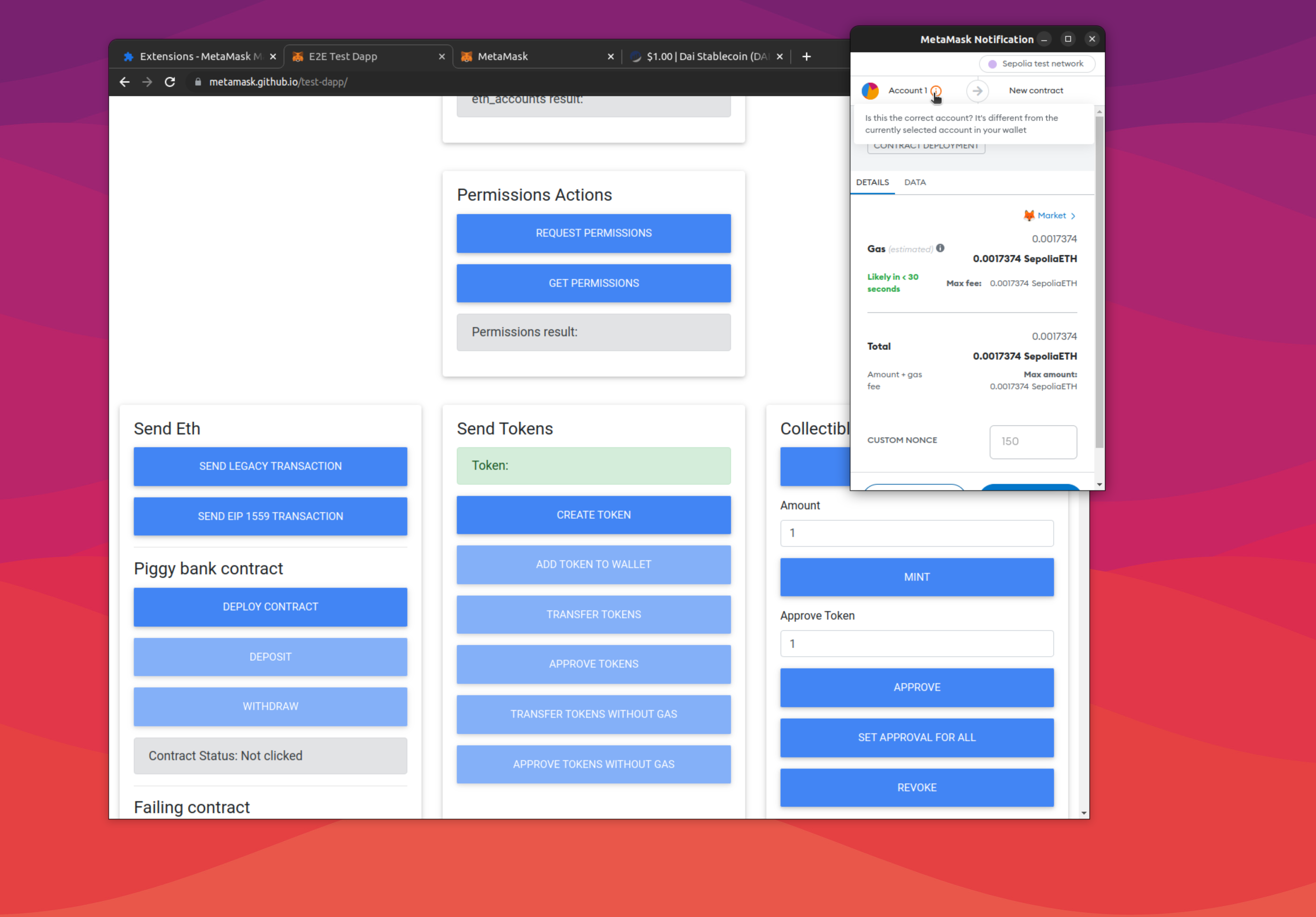This screenshot has width=1316, height=917.
Task: Click the browser reload icon
Action: click(170, 82)
